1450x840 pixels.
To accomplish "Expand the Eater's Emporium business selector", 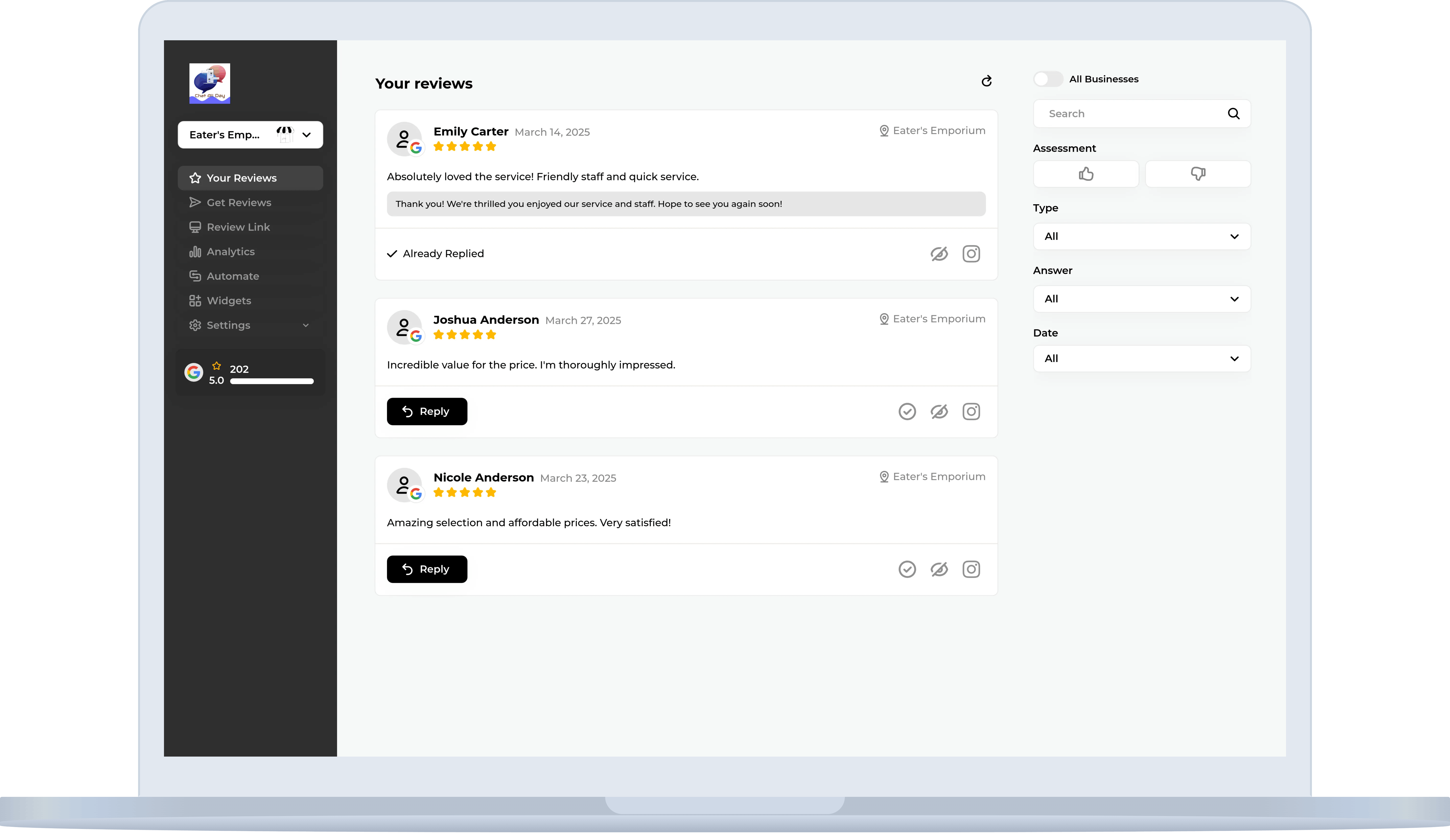I will click(306, 135).
